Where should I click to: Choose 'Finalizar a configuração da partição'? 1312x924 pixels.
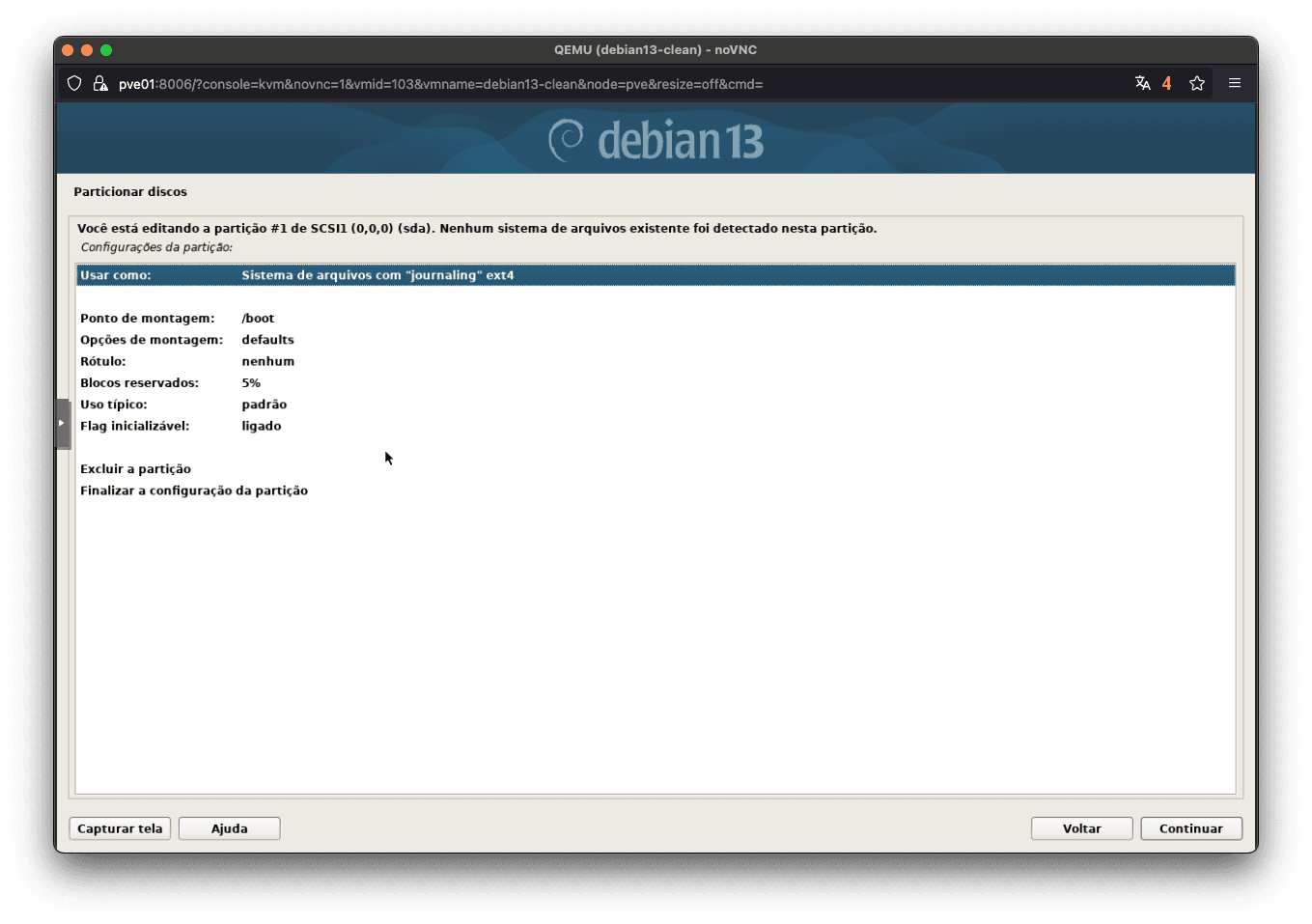[x=656, y=490]
